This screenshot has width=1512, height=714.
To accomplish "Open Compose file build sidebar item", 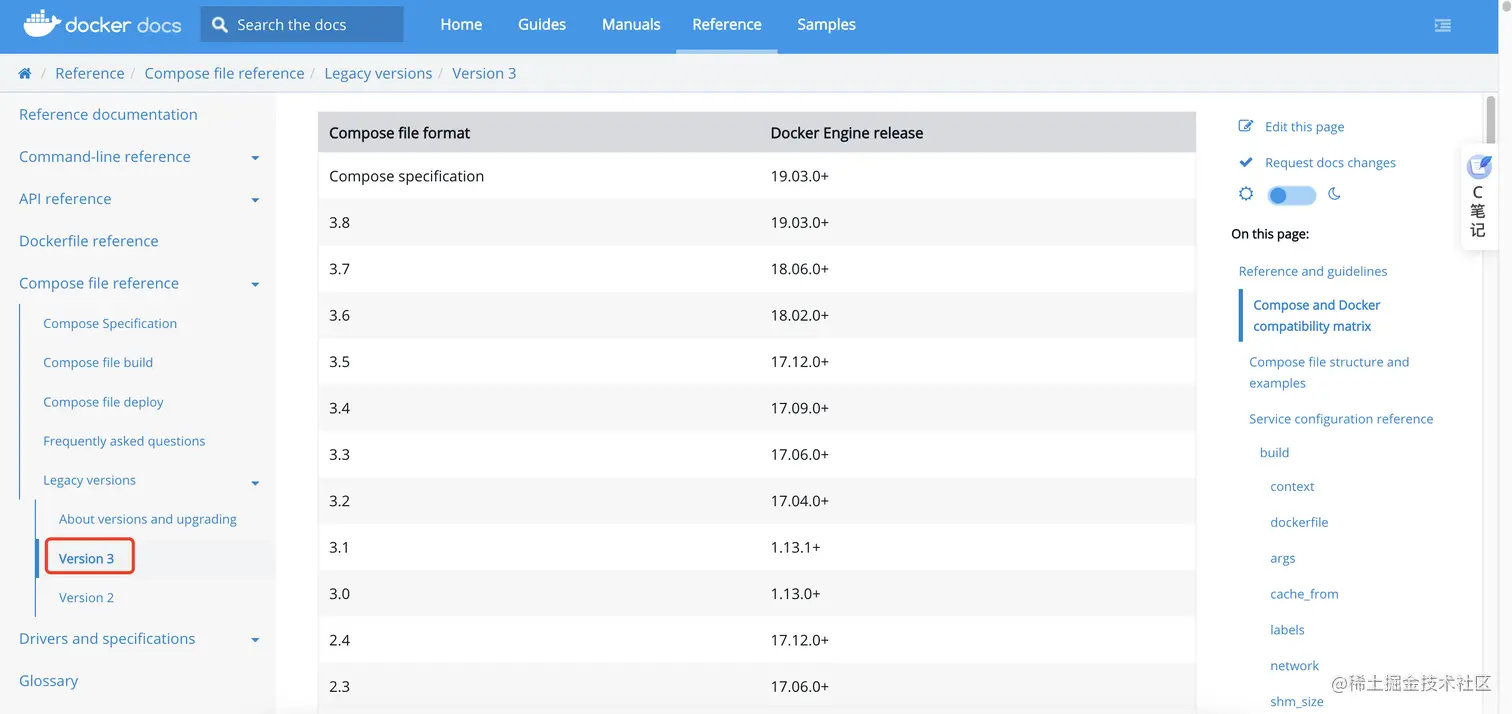I will click(98, 362).
